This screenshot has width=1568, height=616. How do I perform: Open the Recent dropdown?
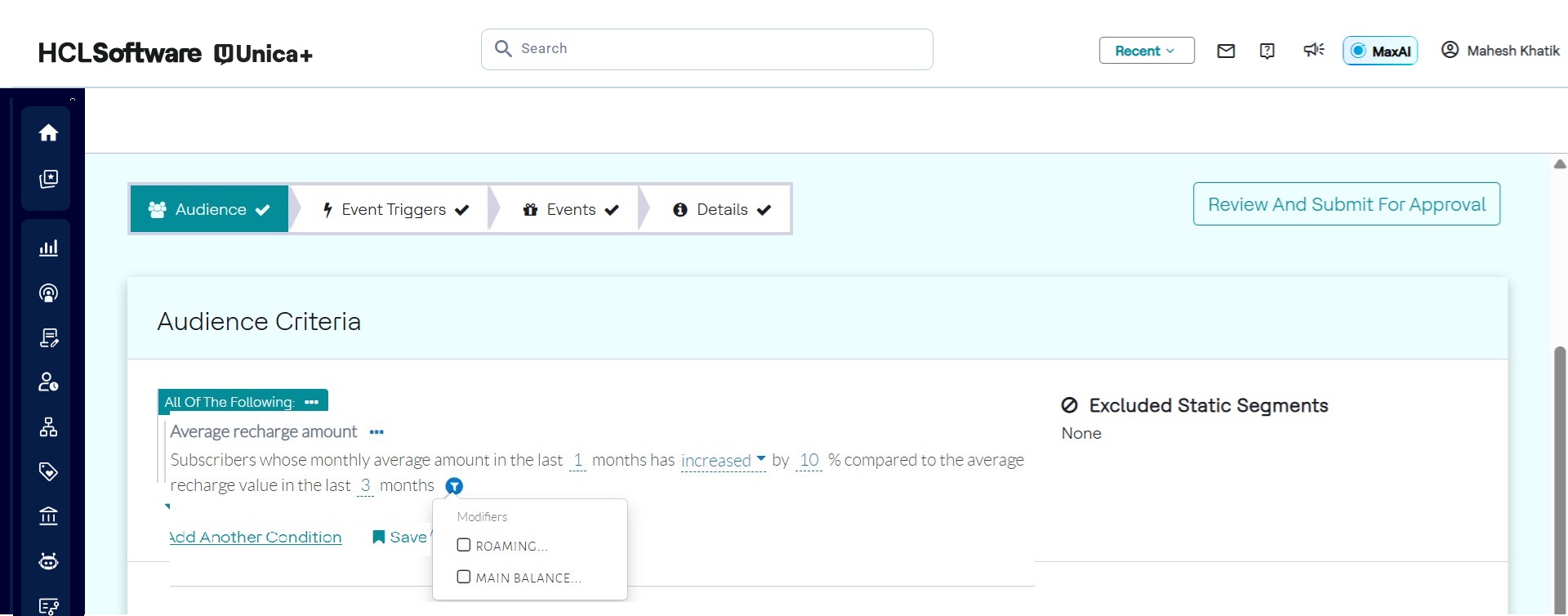[x=1146, y=51]
